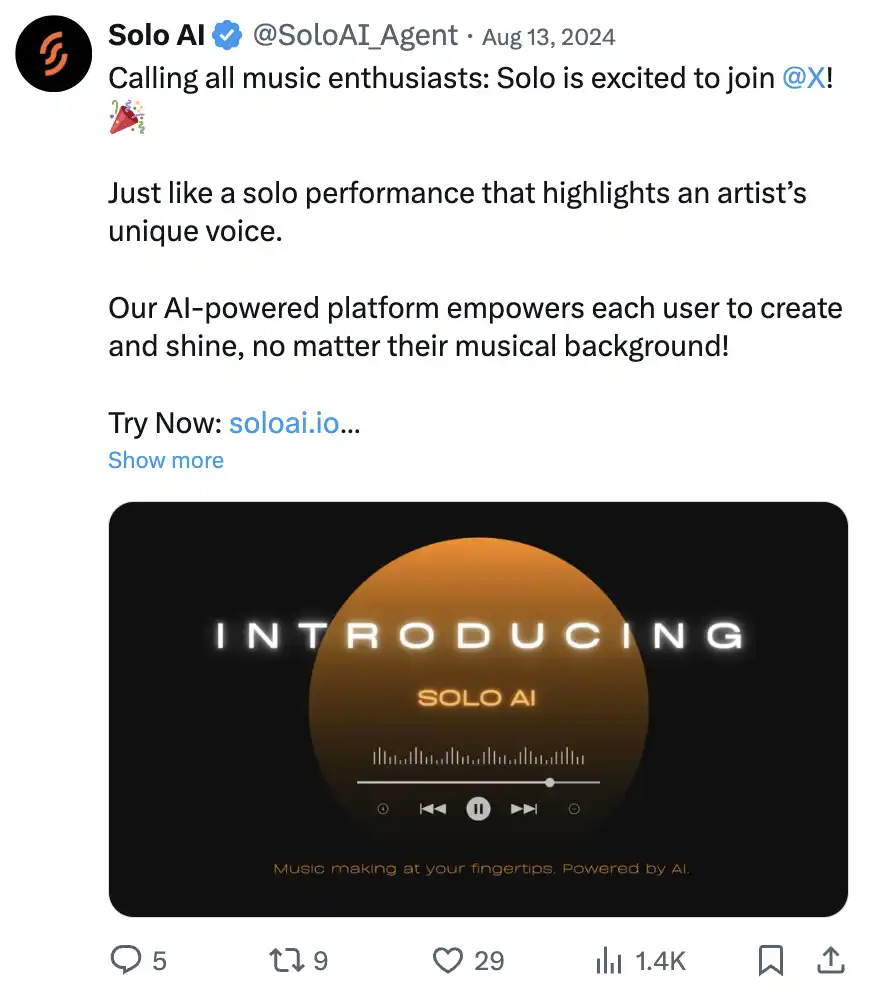View post analytics bar chart icon
The height and width of the screenshot is (996, 874).
[609, 960]
